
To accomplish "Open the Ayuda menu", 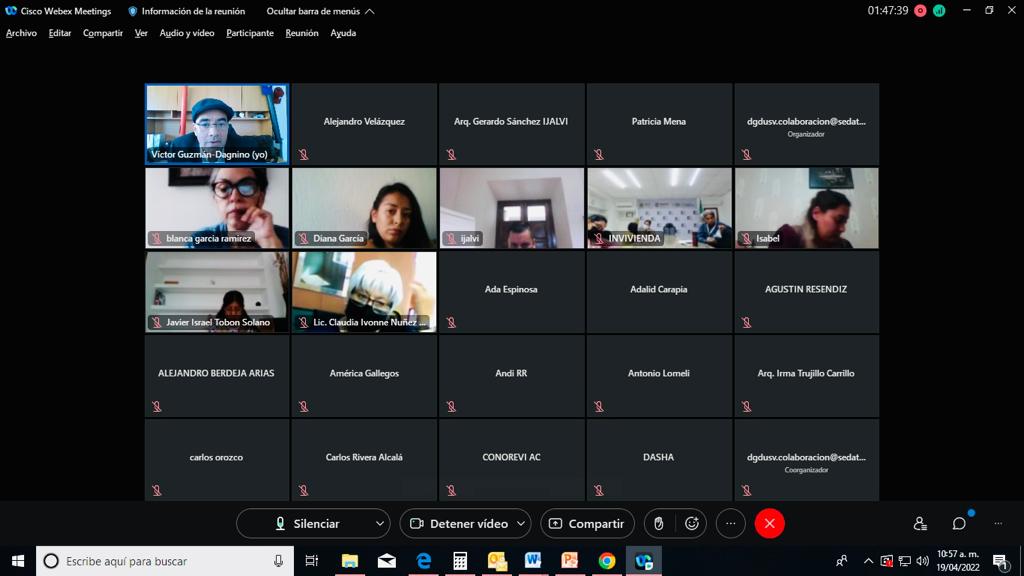I will [343, 33].
